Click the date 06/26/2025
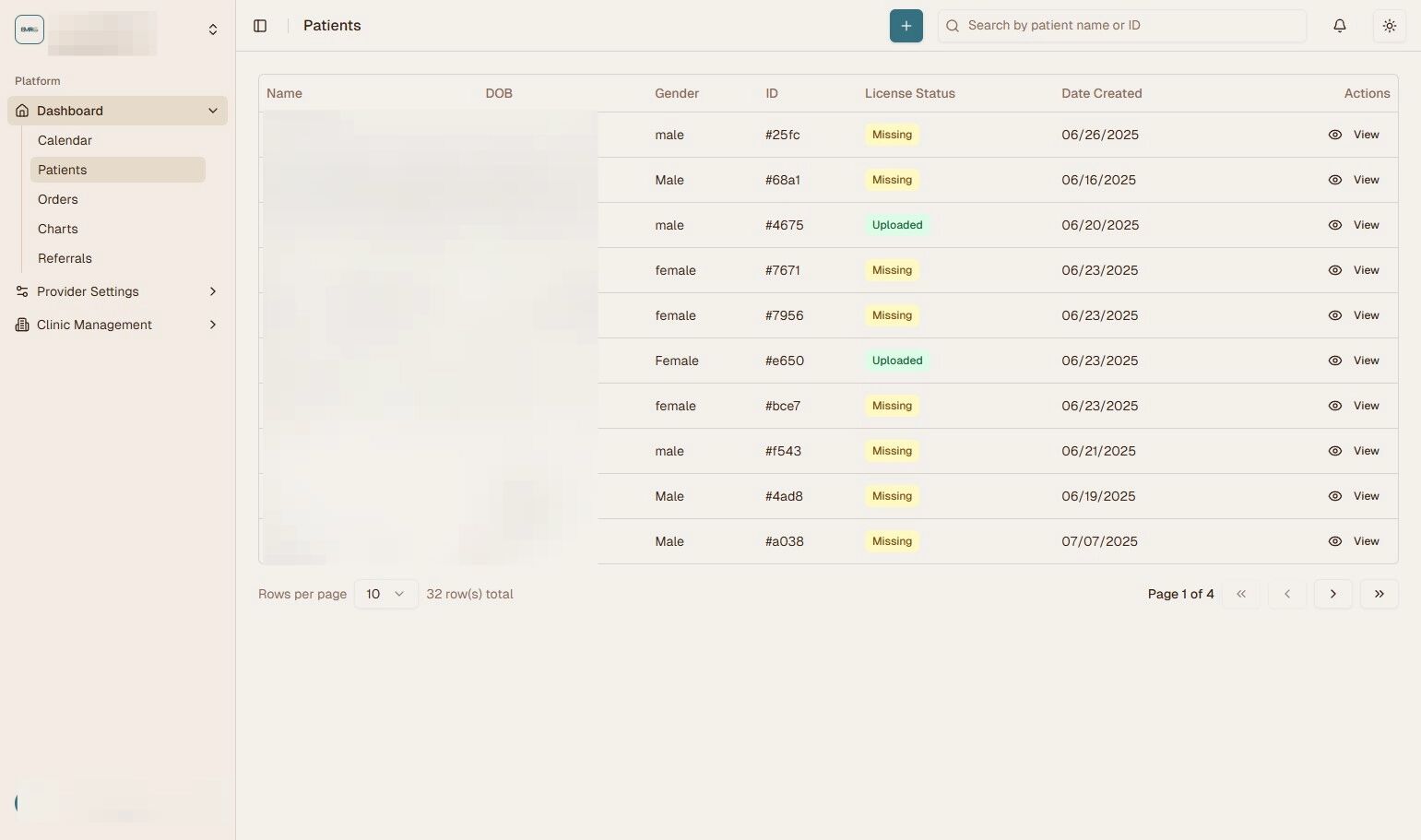This screenshot has width=1421, height=840. coord(1100,135)
